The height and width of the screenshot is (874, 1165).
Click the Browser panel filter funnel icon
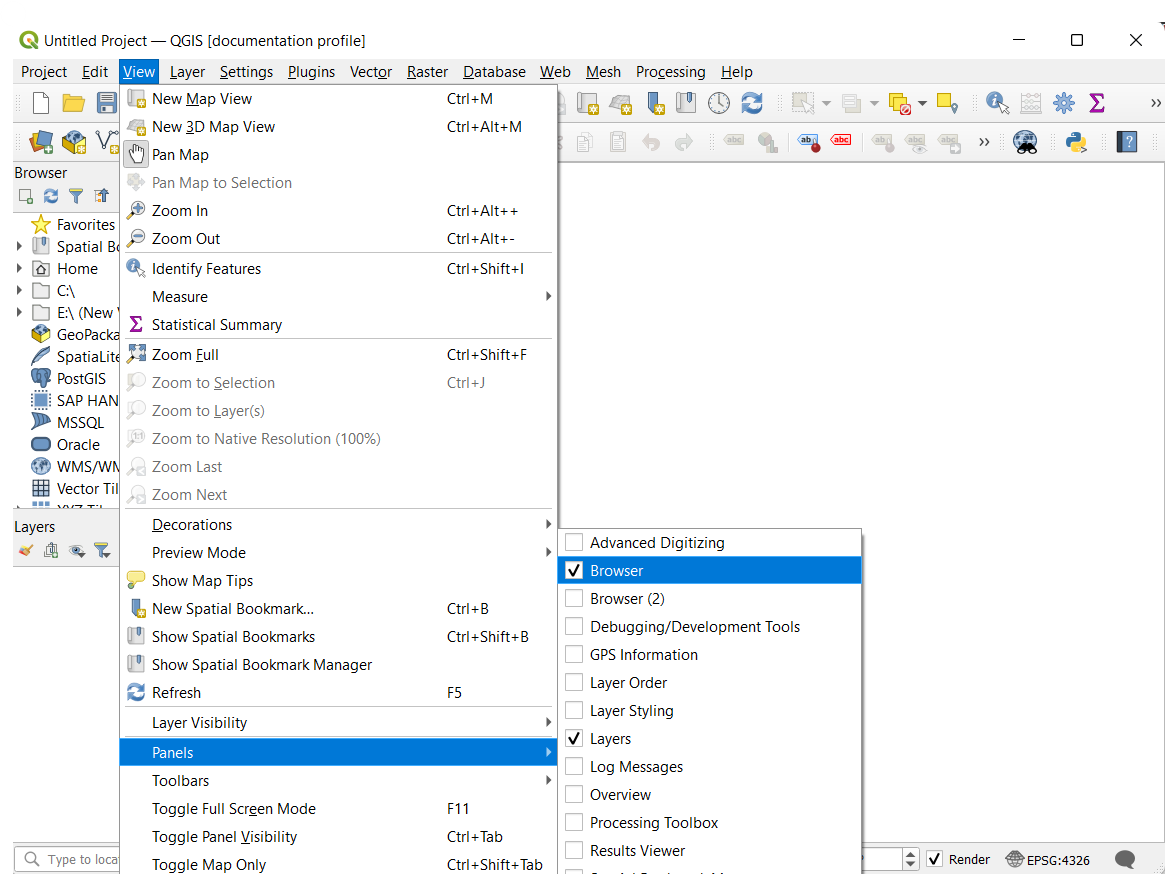click(76, 196)
